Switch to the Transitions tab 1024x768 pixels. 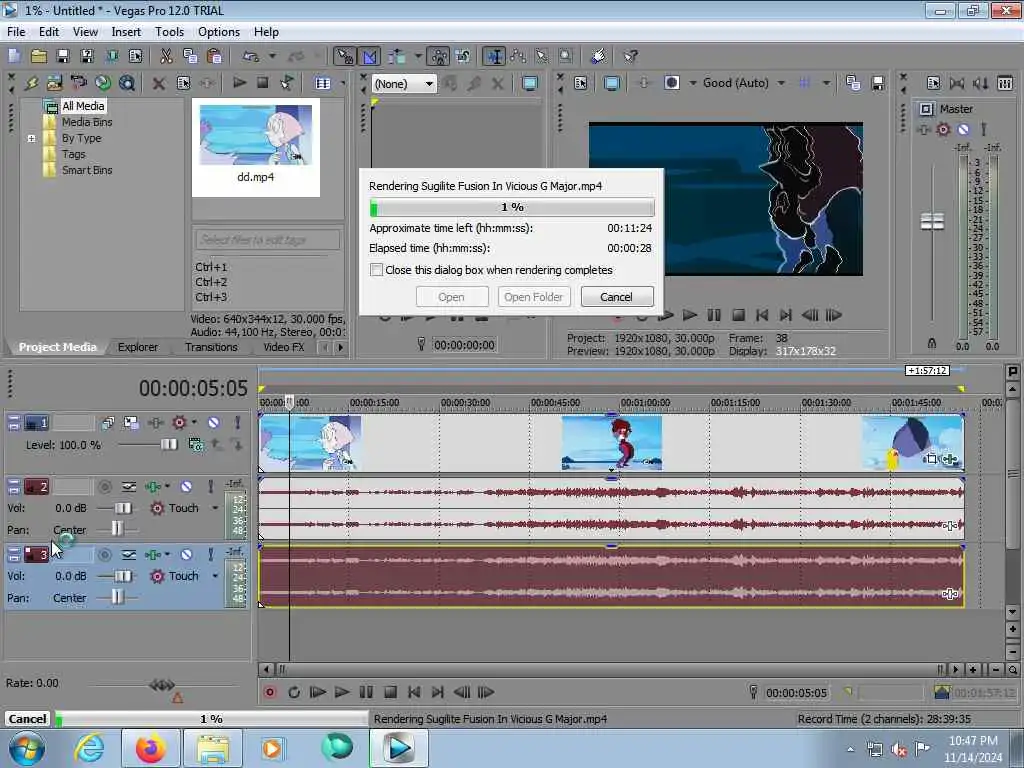(211, 347)
